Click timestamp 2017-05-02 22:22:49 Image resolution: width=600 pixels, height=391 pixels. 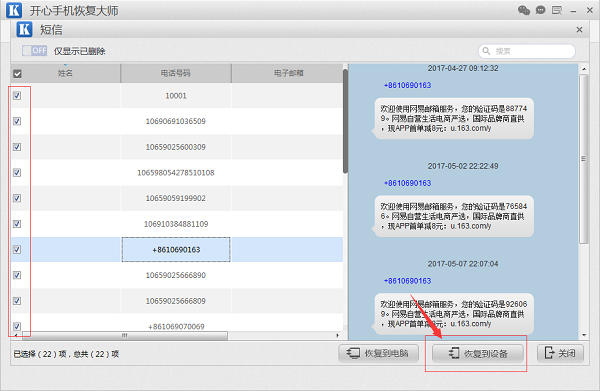463,166
